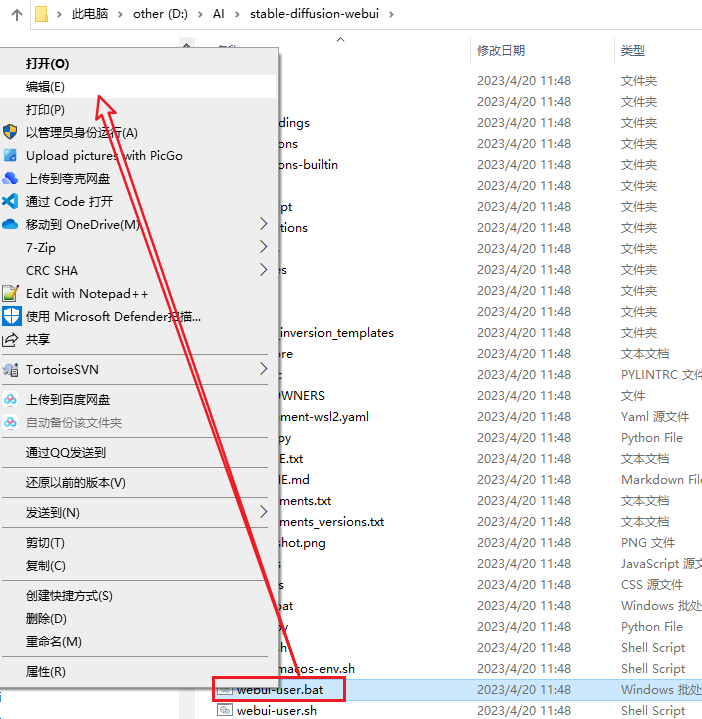Choose 打开(O) in context menu
This screenshot has width=702, height=719.
coord(138,63)
